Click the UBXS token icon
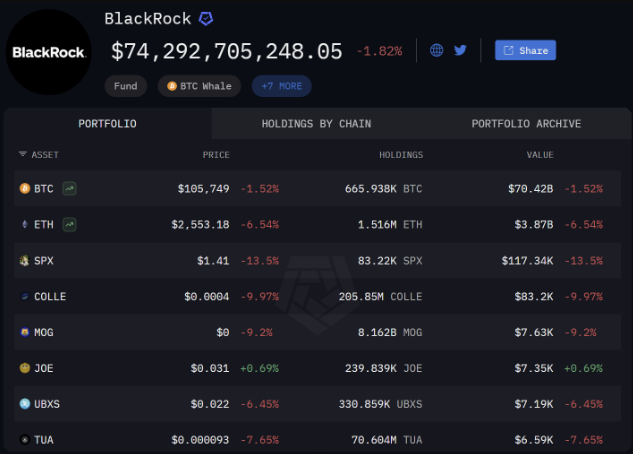 click(x=24, y=404)
